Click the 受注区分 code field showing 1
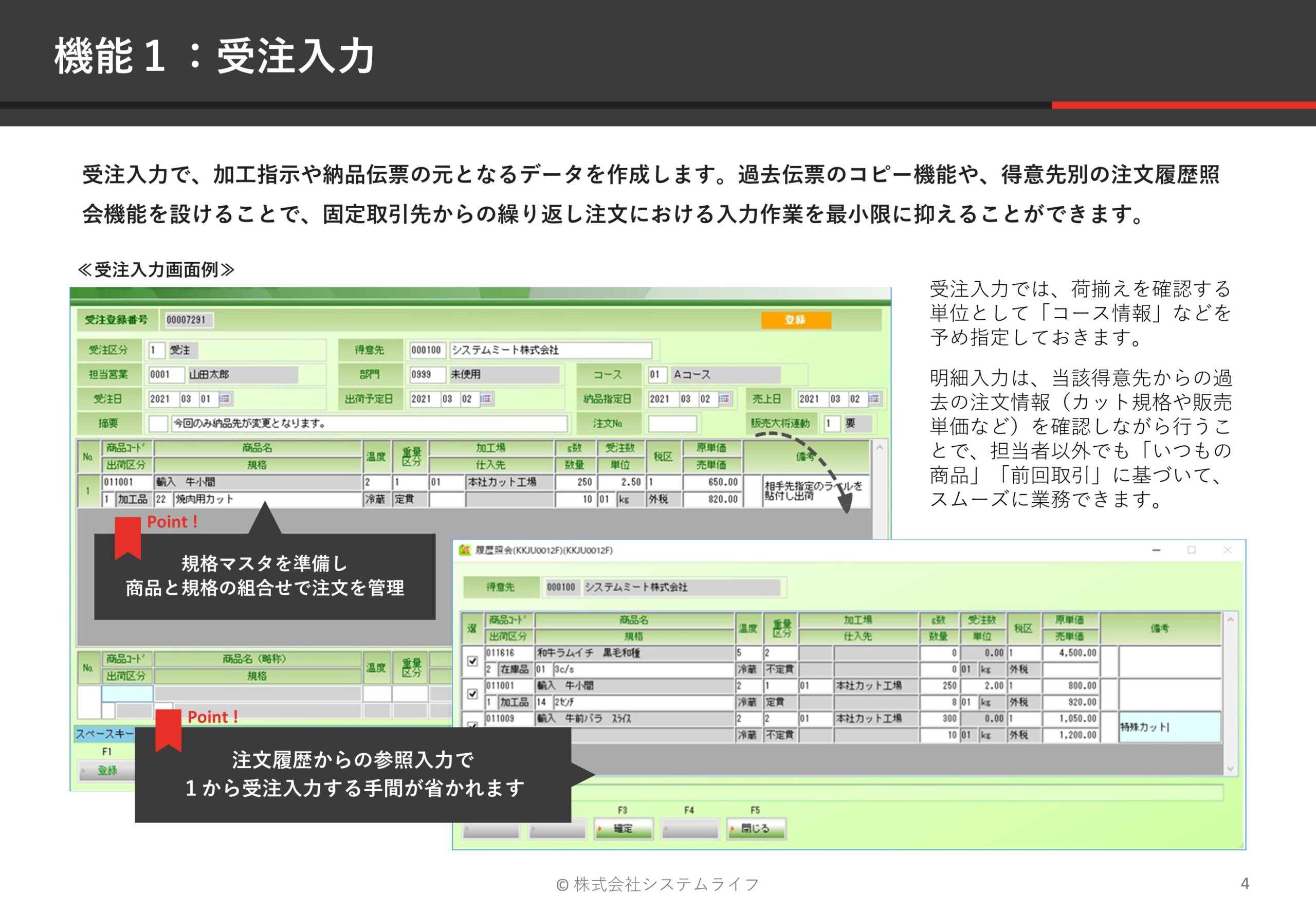The image size is (1316, 911). 156,350
